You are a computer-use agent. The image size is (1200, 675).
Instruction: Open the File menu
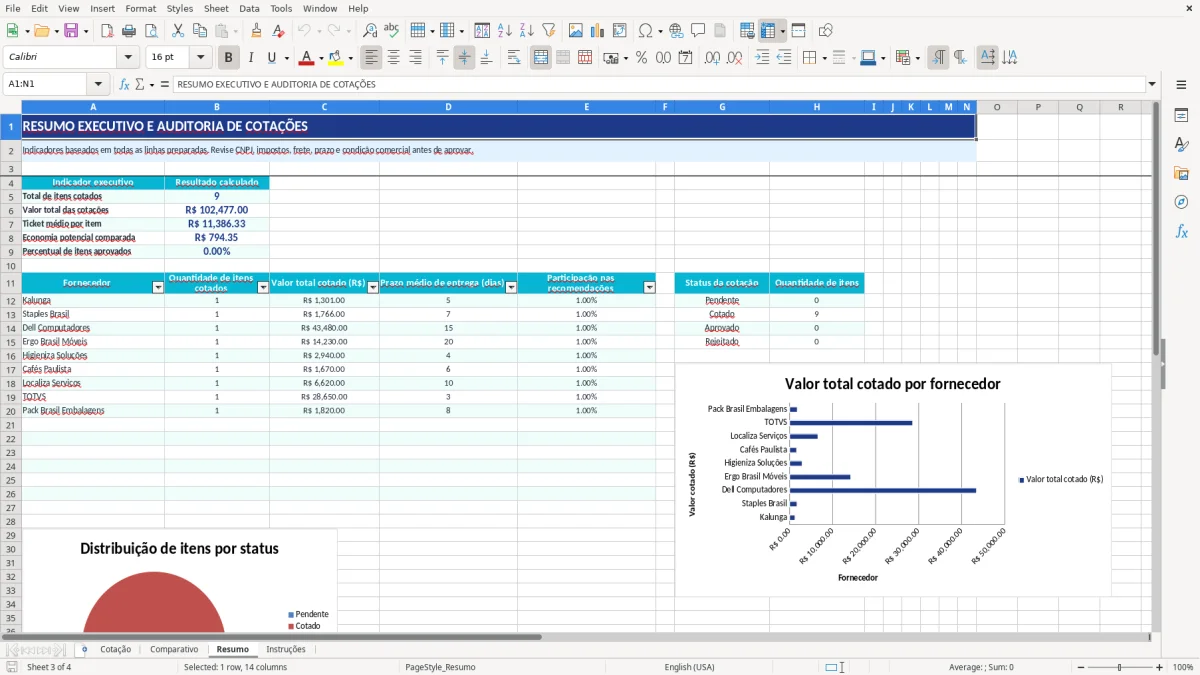pos(13,8)
